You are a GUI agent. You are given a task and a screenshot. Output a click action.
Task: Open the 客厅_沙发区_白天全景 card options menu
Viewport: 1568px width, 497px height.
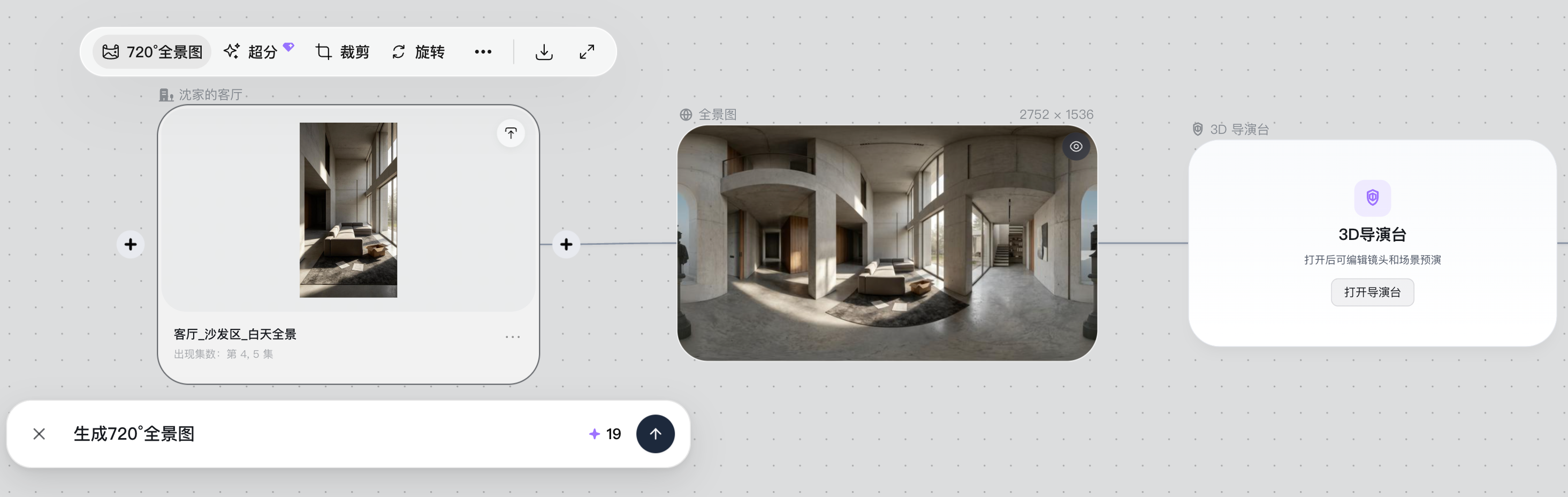point(513,337)
